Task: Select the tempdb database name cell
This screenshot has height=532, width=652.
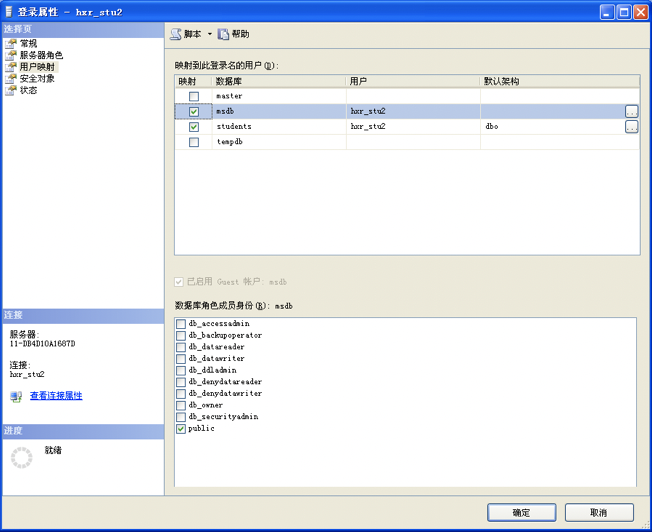Action: click(x=279, y=142)
